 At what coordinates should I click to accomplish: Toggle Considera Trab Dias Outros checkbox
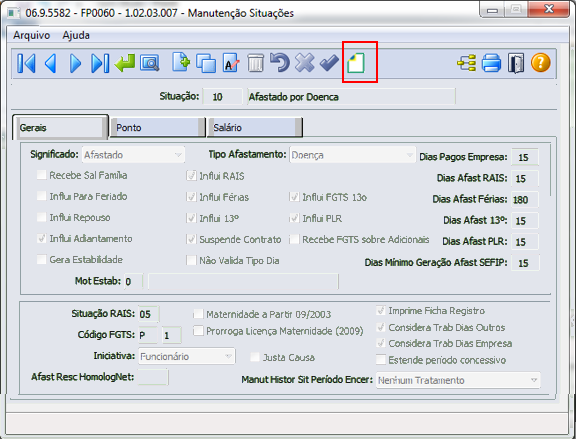pyautogui.click(x=381, y=327)
